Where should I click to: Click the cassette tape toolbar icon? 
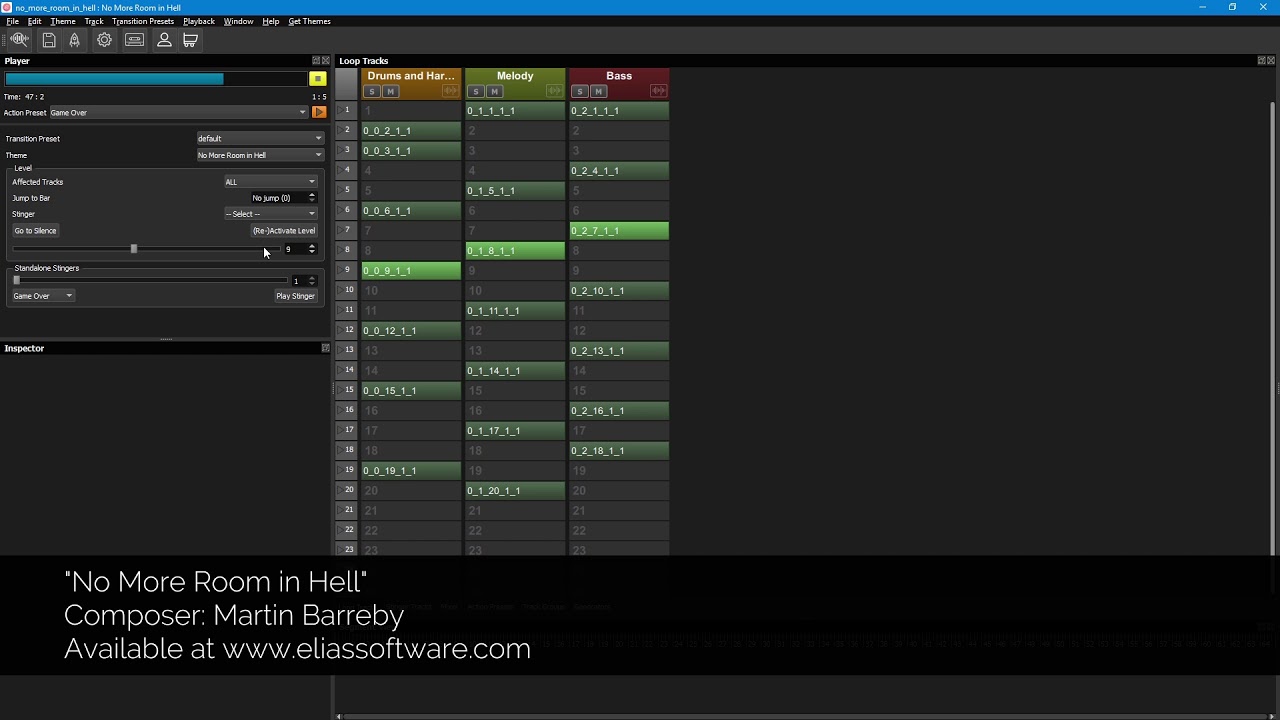(x=134, y=40)
